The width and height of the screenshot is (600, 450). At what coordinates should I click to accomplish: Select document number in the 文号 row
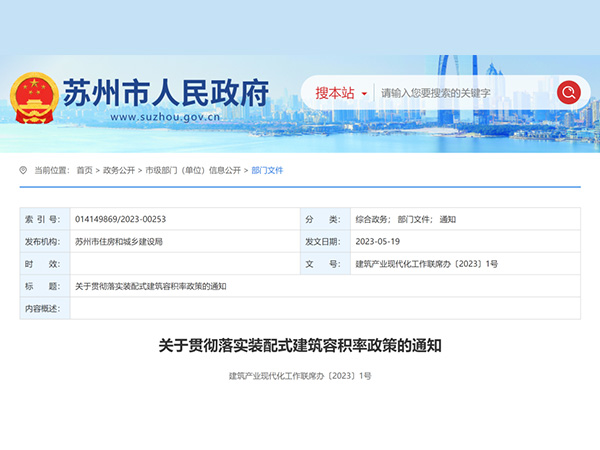pyautogui.click(x=427, y=264)
